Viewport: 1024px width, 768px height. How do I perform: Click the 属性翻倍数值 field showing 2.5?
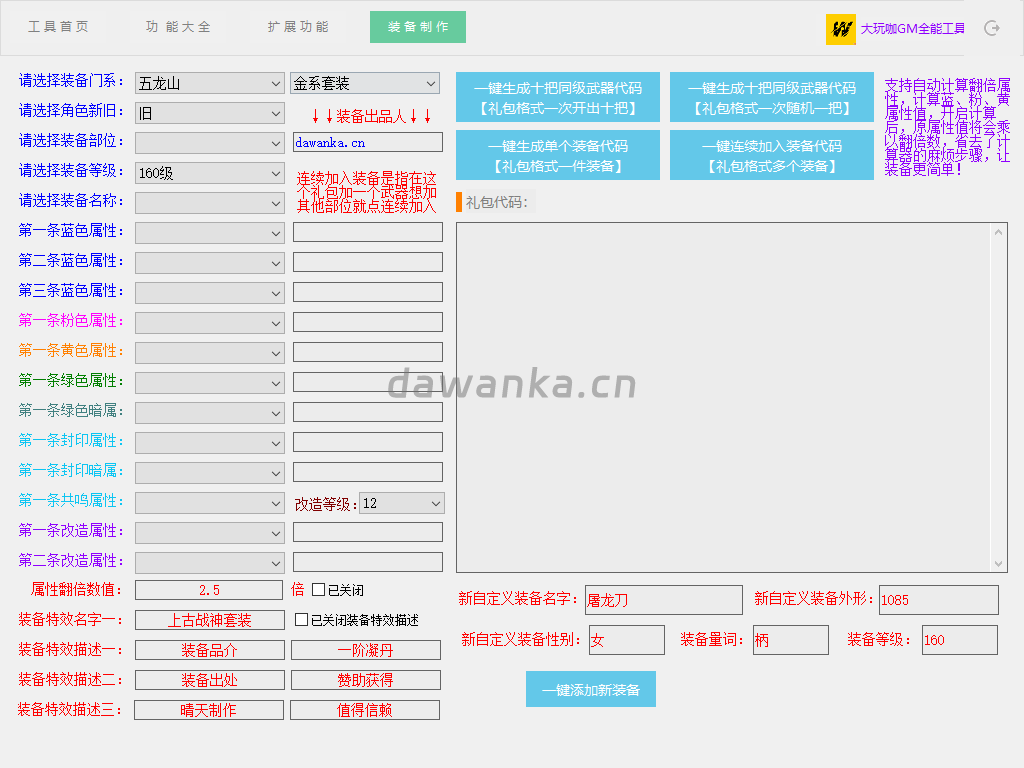tap(209, 590)
